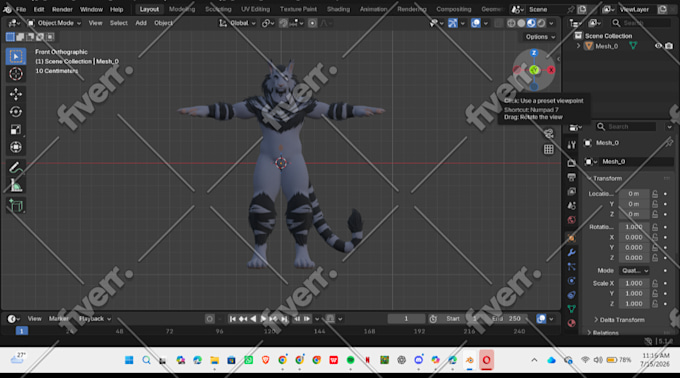Viewport: 680px width, 378px height.
Task: Toggle camera view icon in viewport
Action: pos(549,134)
